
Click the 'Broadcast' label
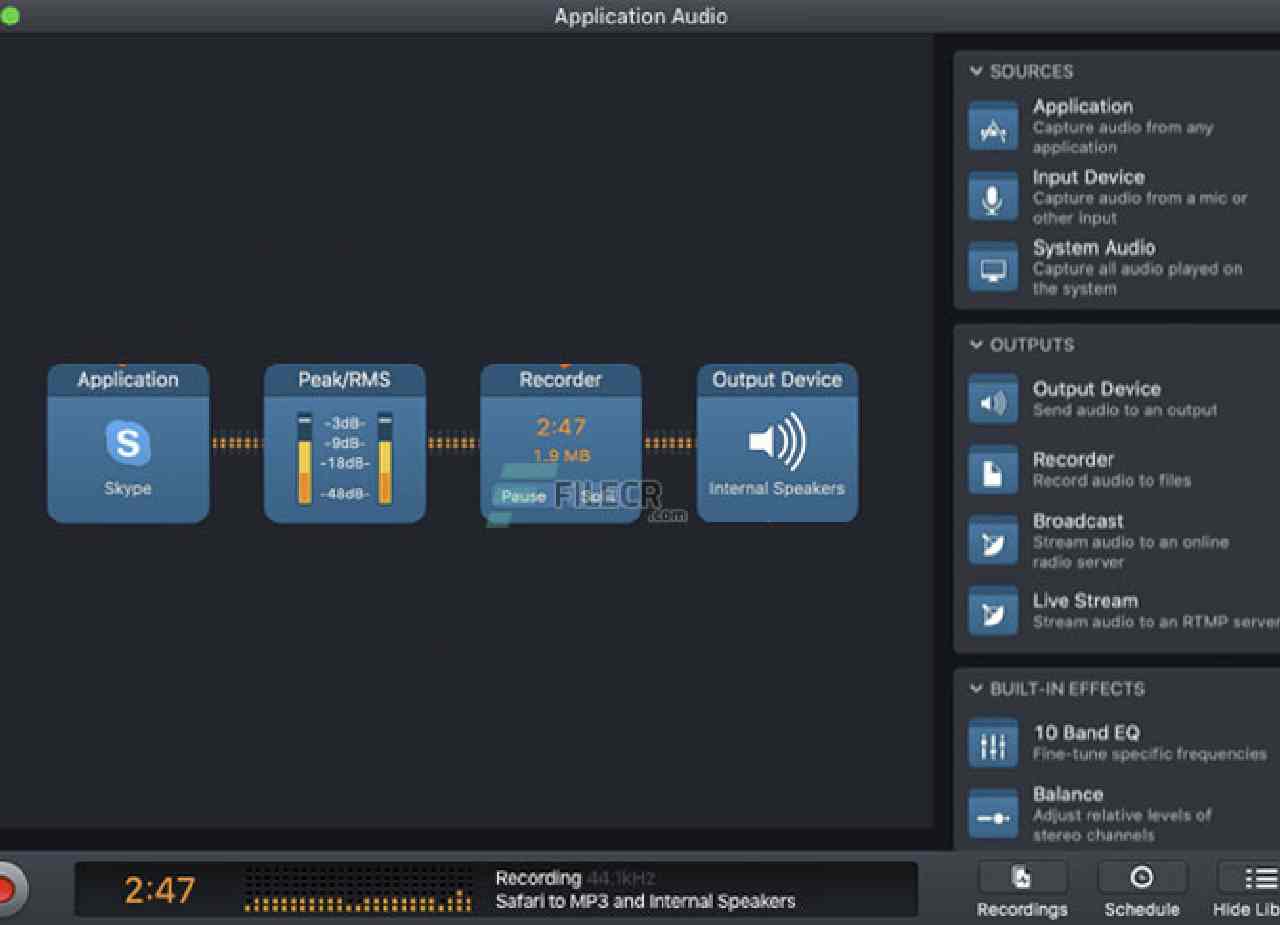tap(1078, 521)
